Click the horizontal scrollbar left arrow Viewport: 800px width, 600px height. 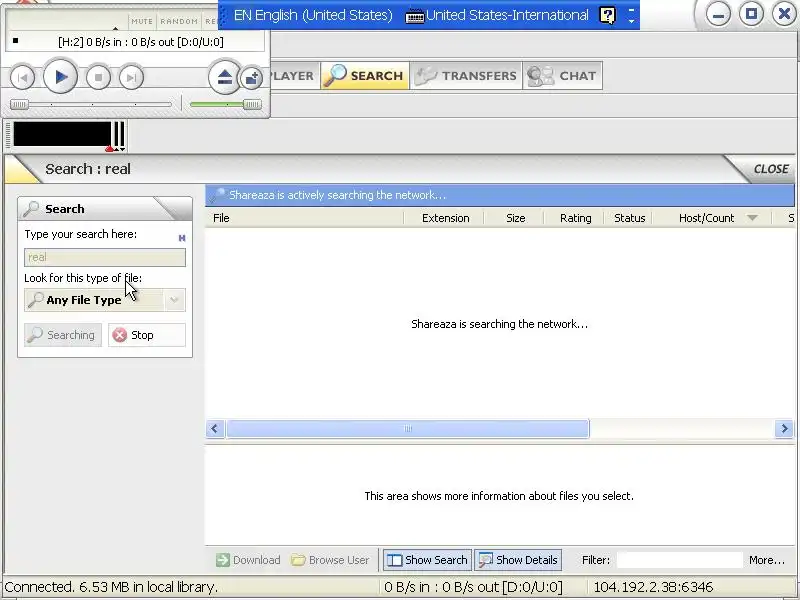215,429
